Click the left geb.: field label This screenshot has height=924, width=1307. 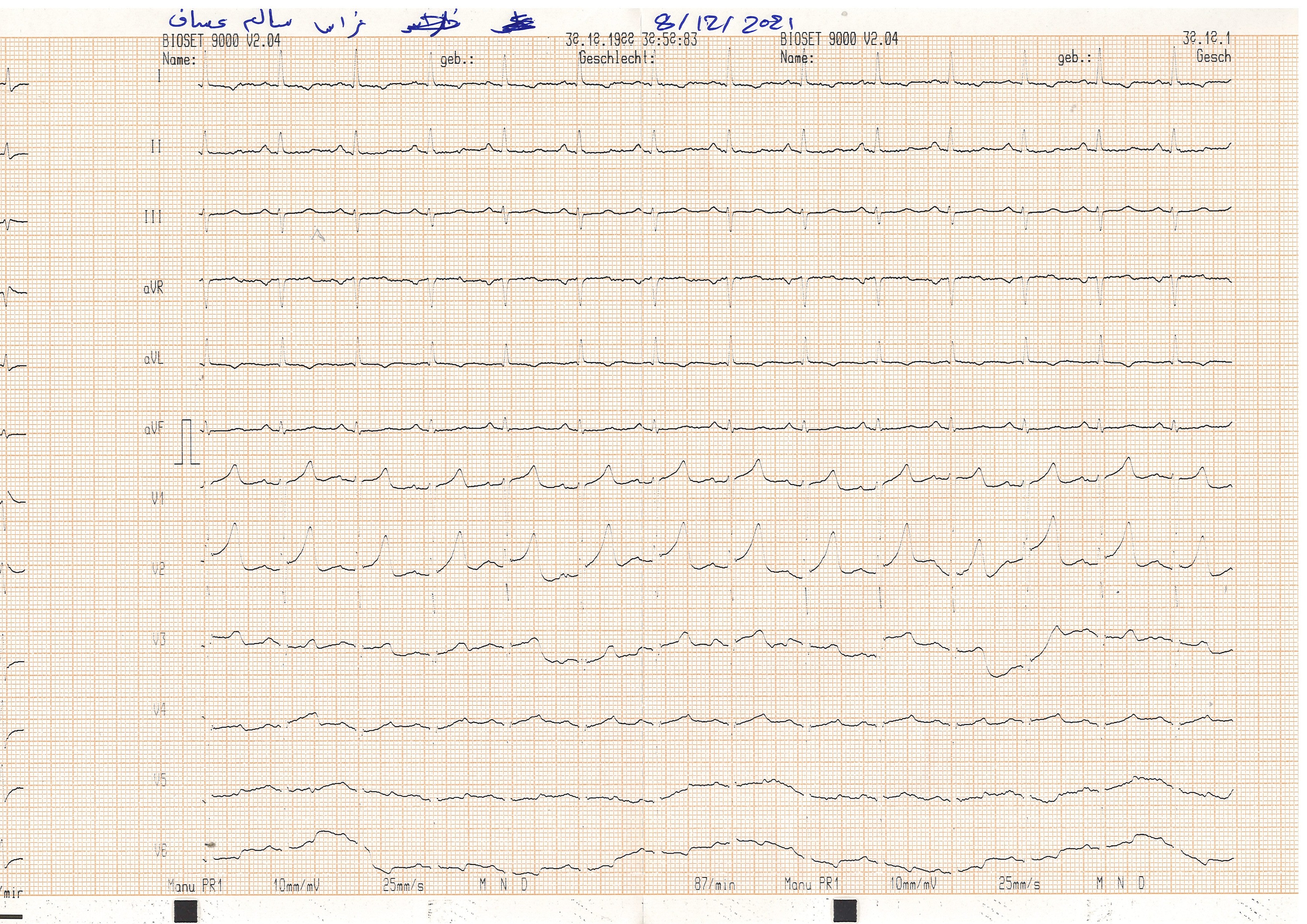click(457, 59)
